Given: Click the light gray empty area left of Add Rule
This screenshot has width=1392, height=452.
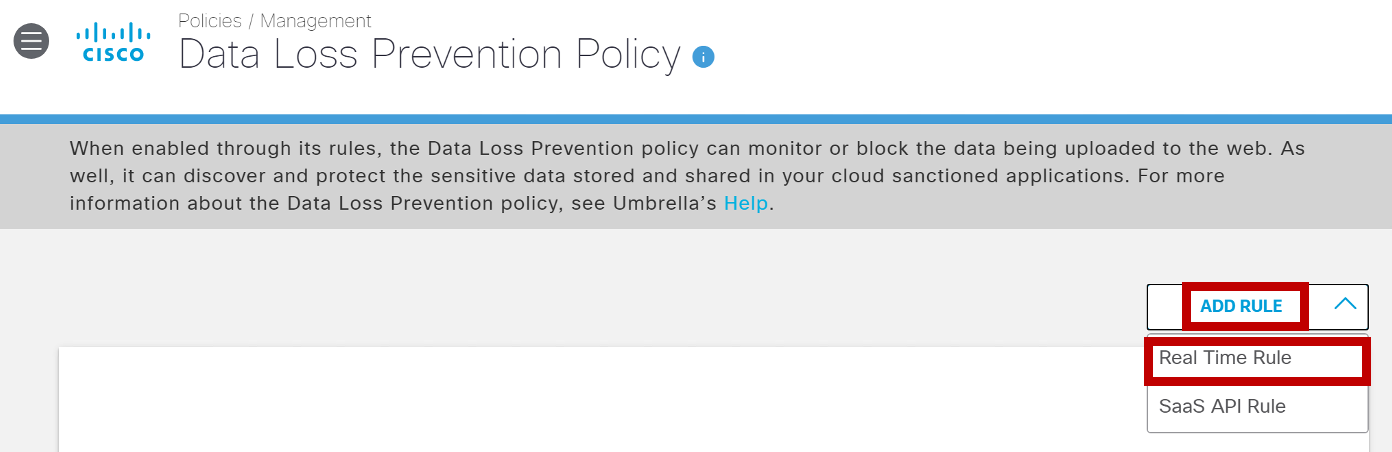Looking at the screenshot, I should pyautogui.click(x=600, y=290).
